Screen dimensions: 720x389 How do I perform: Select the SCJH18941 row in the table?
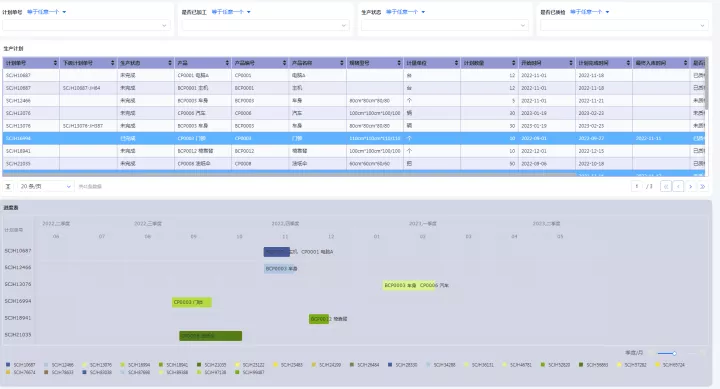[354, 151]
